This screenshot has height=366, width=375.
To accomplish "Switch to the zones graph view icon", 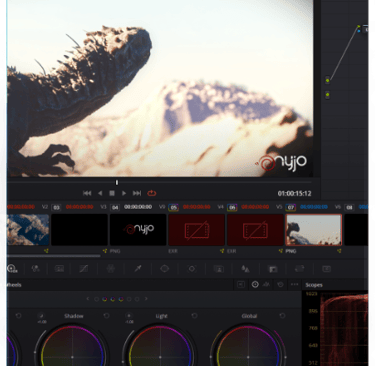I will tap(267, 285).
